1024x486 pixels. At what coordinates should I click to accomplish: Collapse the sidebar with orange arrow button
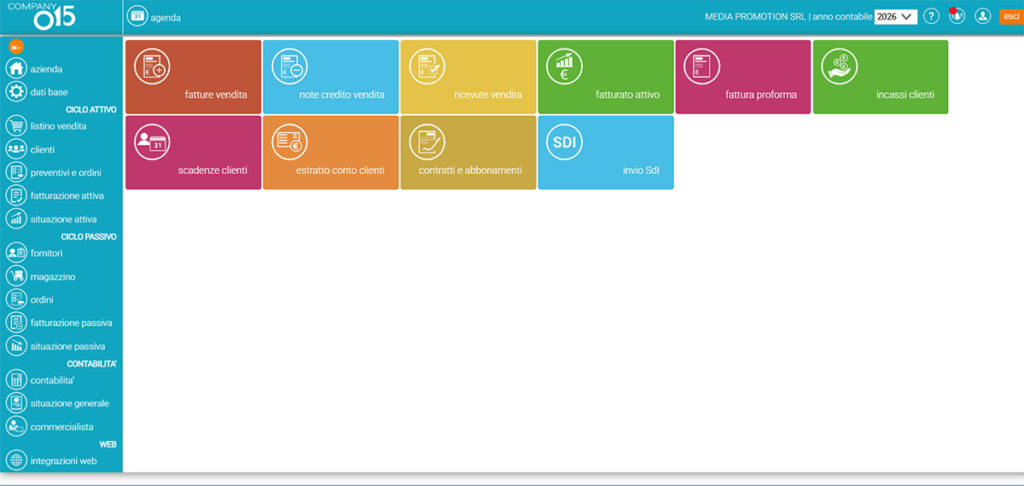click(x=17, y=47)
